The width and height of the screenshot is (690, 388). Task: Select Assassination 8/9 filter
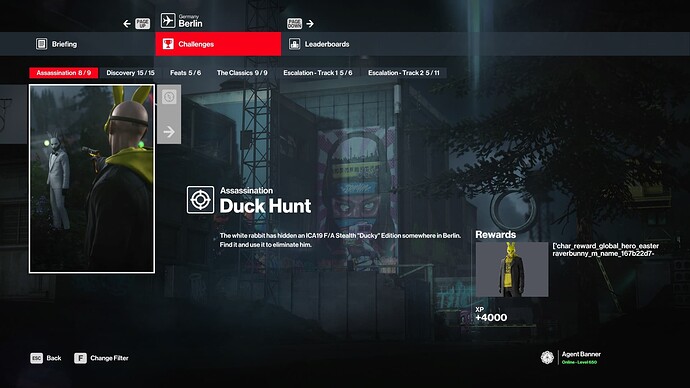point(64,73)
